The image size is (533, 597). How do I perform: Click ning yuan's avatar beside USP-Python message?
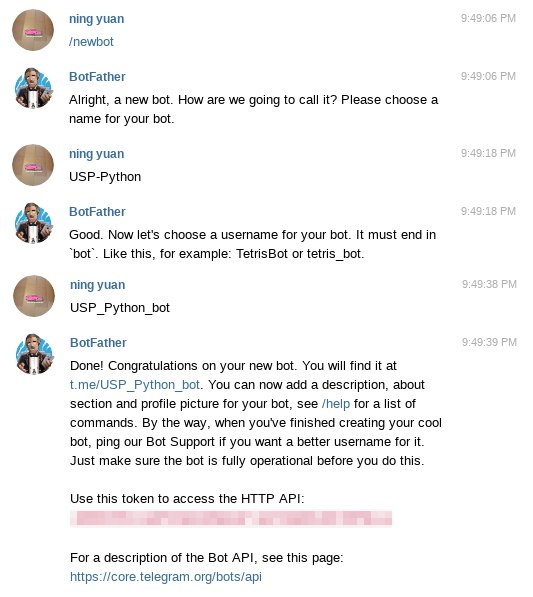33,165
